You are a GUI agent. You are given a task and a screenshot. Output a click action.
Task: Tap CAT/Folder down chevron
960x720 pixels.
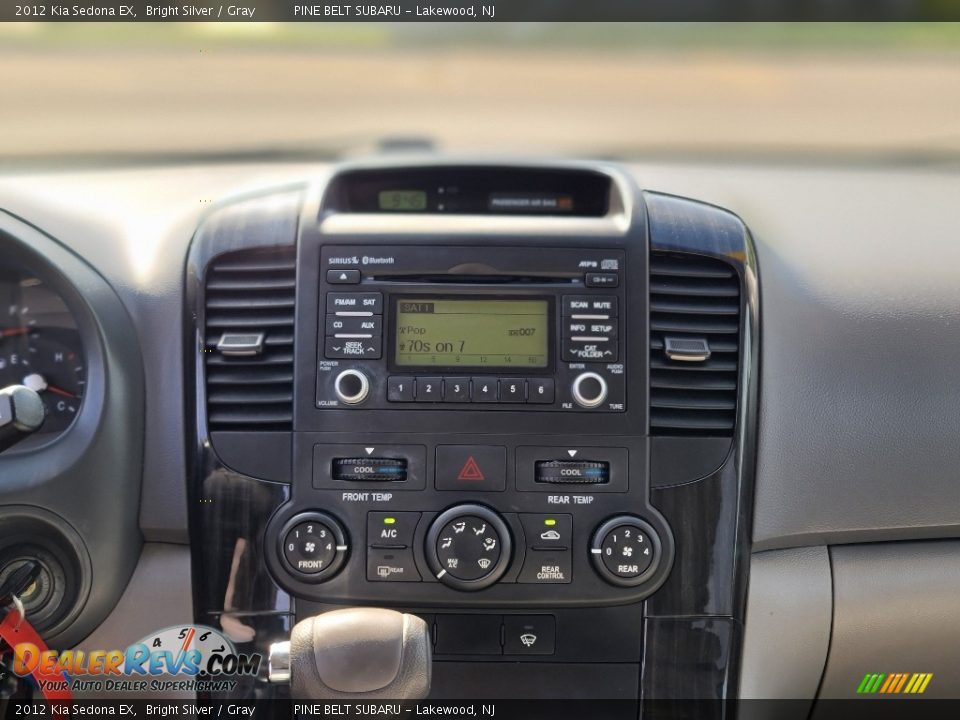coord(573,352)
